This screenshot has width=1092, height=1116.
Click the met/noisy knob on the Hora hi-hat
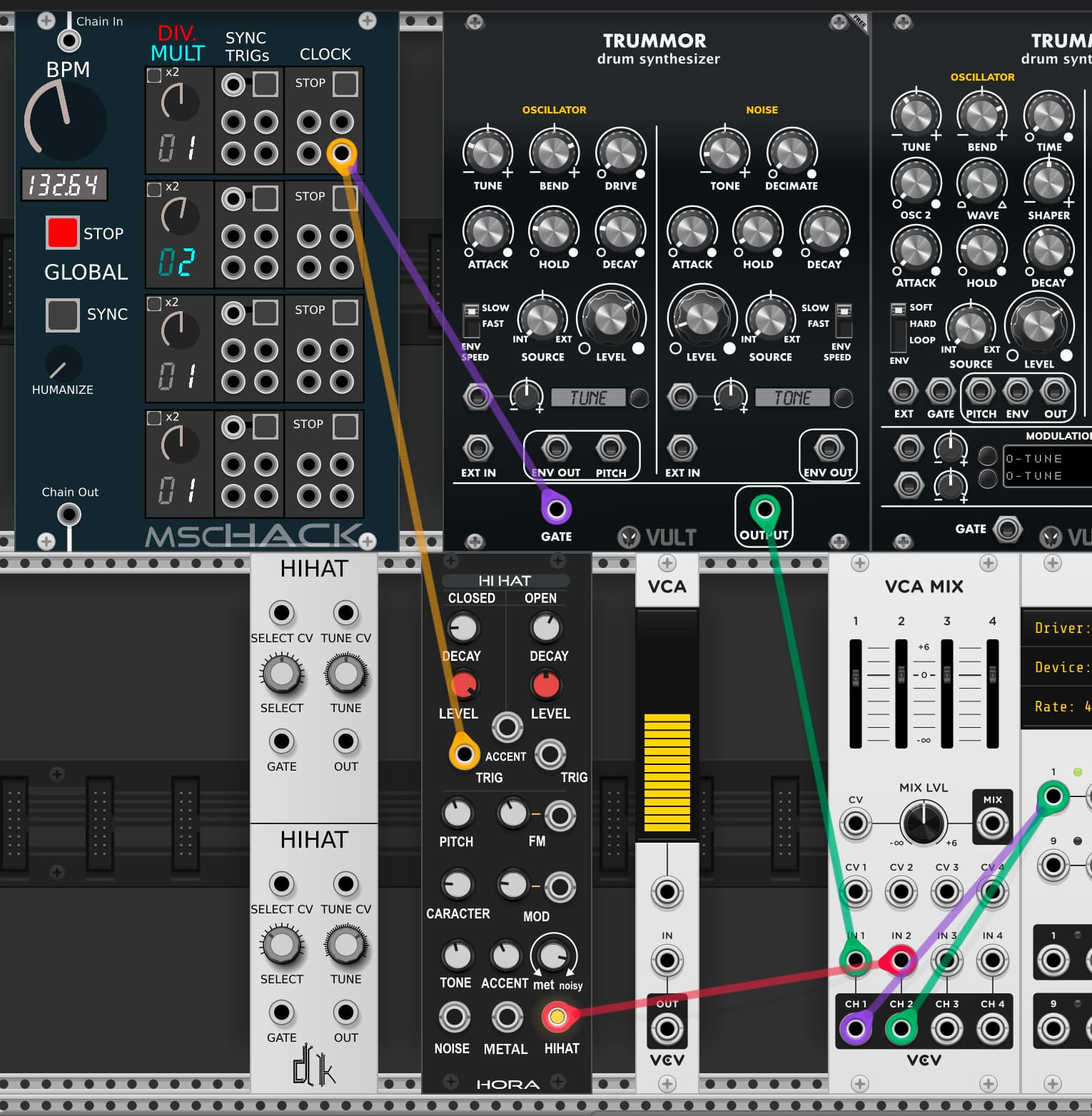553,955
